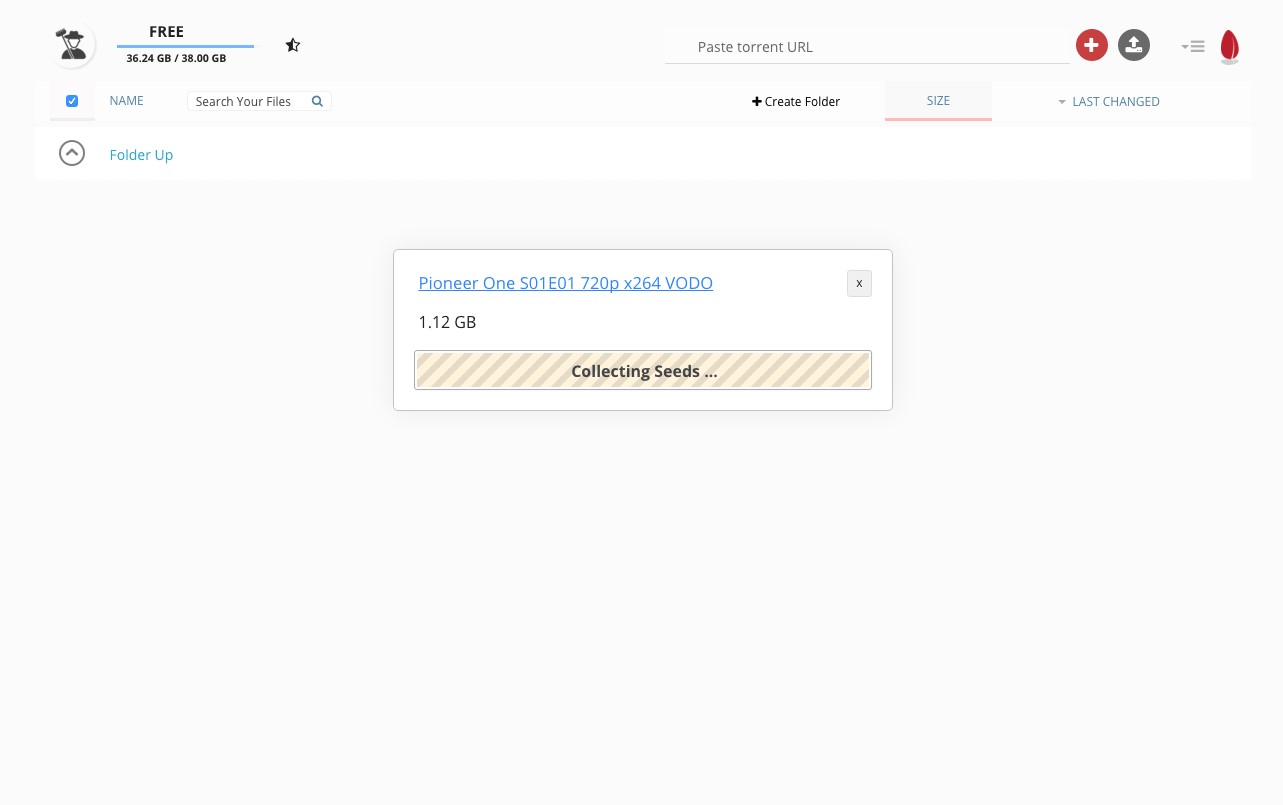Click the red seed logo icon
Viewport: 1283px width, 805px height.
pyautogui.click(x=1230, y=47)
